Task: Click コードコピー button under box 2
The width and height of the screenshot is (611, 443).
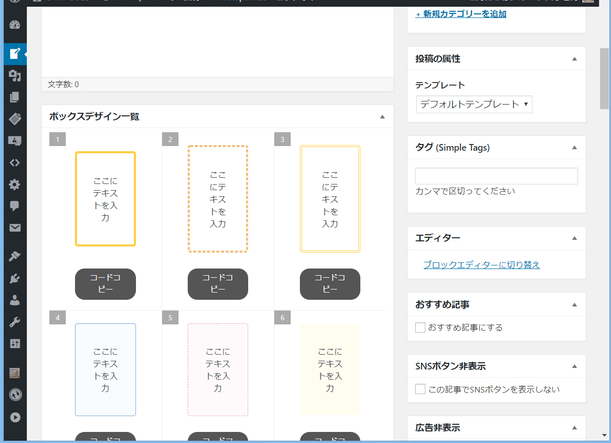Action: tap(218, 284)
